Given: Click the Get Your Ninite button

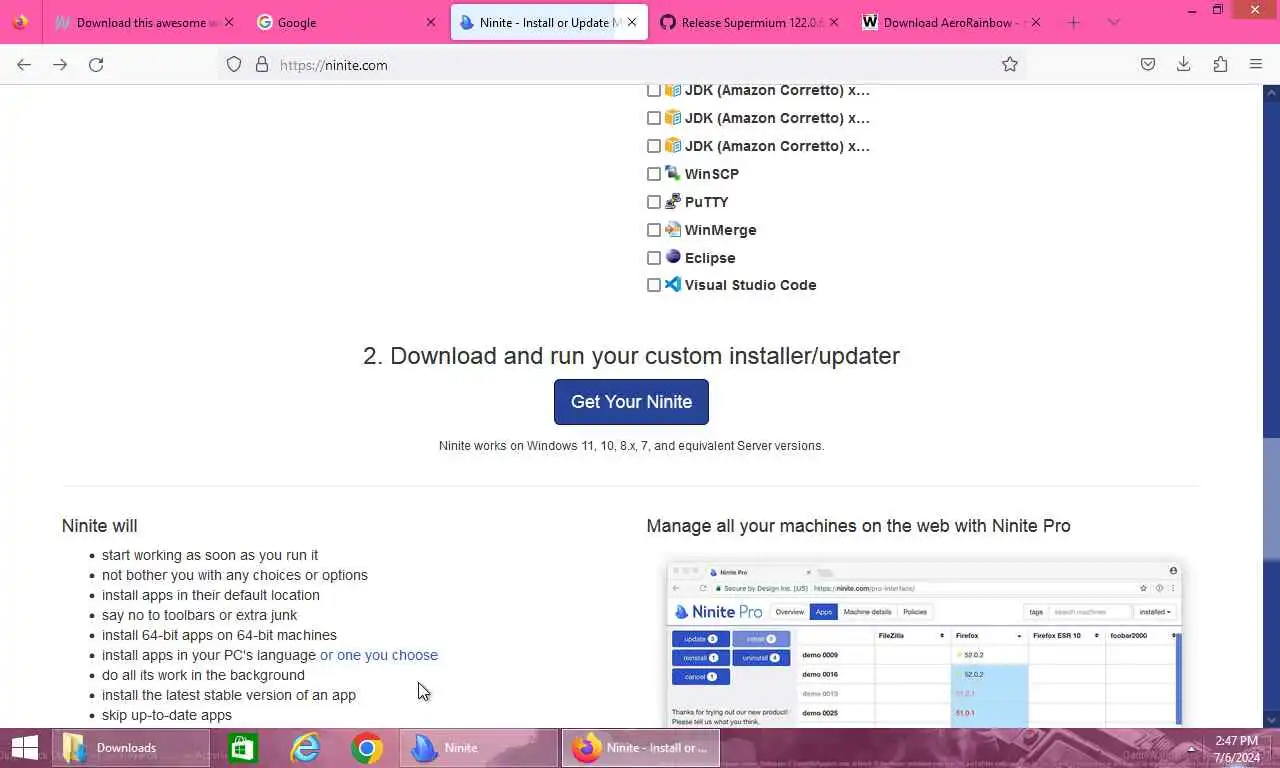Looking at the screenshot, I should click(631, 401).
